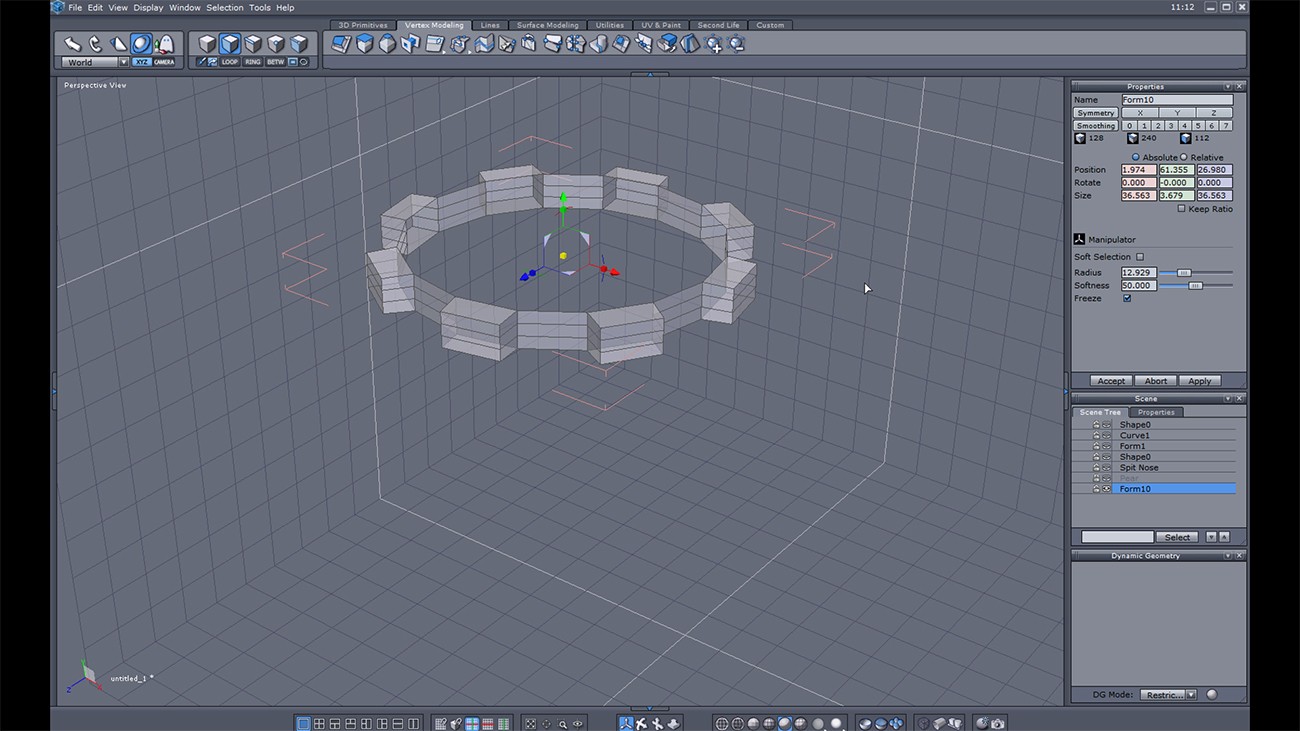The image size is (1300, 731).
Task: Open the Selection menu
Action: (x=225, y=7)
